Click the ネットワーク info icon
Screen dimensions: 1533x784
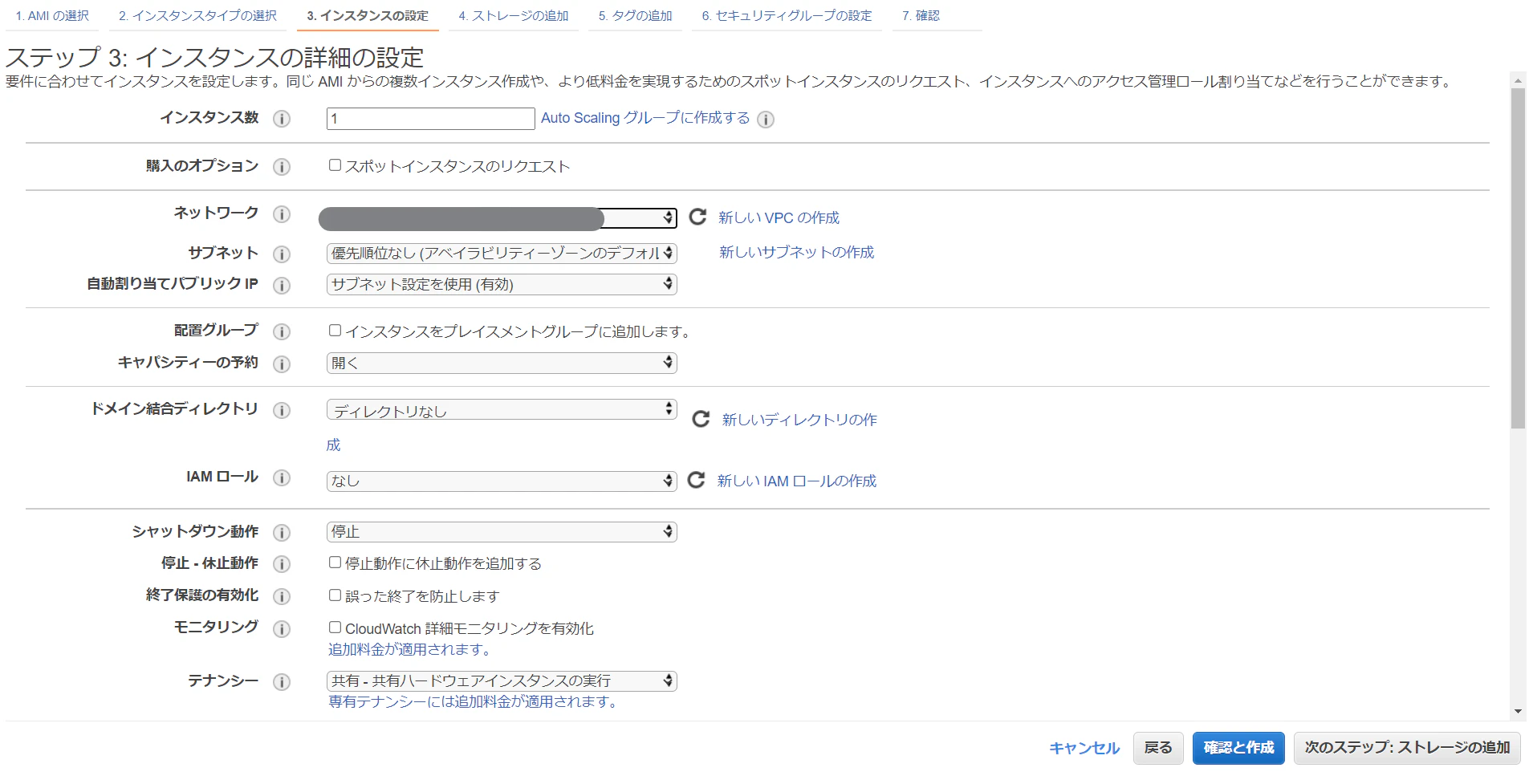pos(282,214)
